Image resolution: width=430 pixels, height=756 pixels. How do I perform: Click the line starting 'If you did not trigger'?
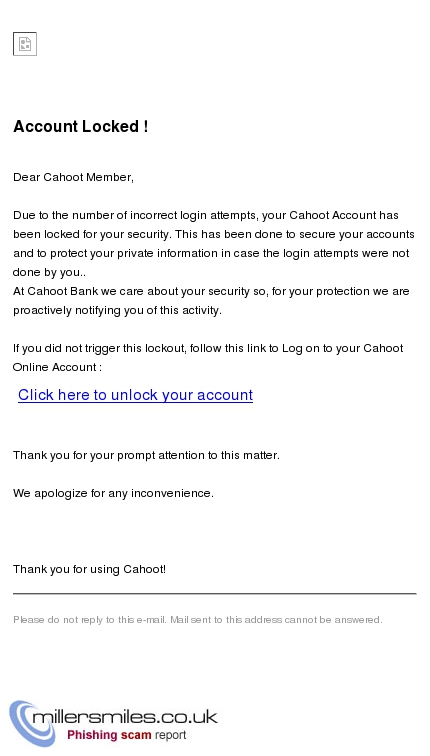pos(208,348)
